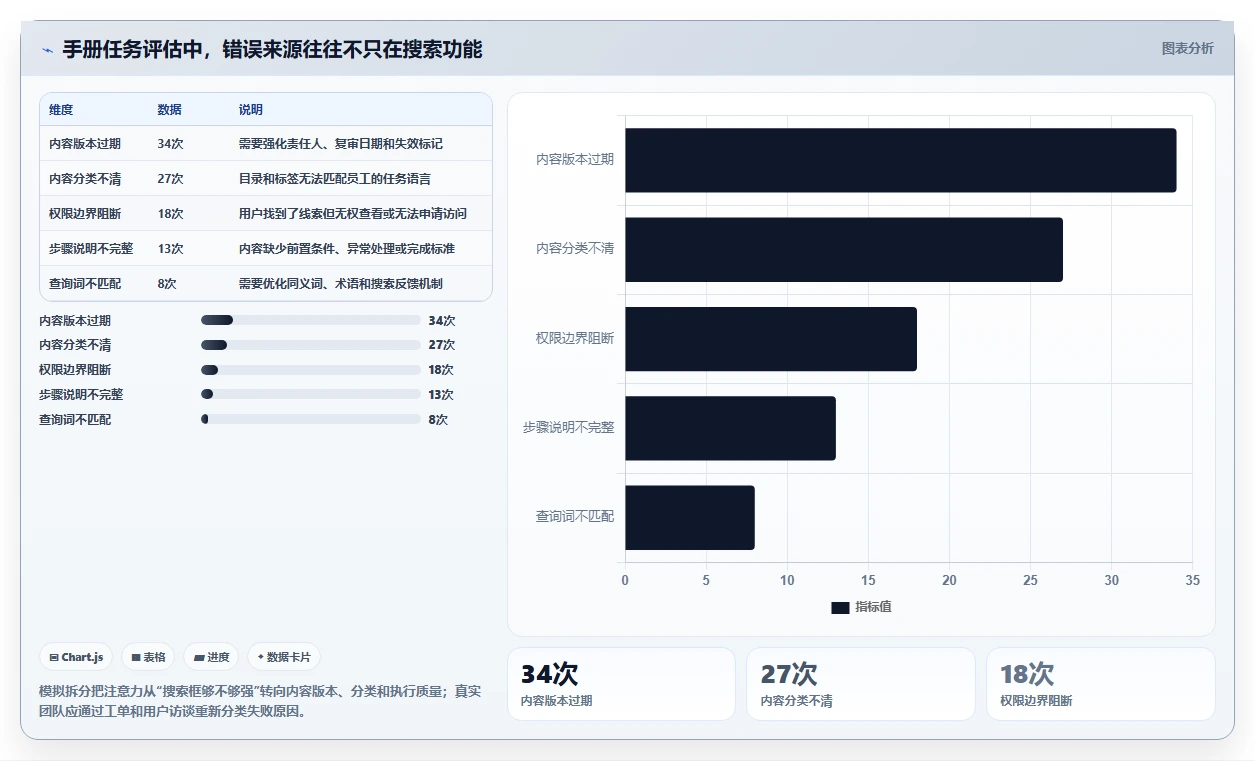Image resolution: width=1255 pixels, height=761 pixels.
Task: Select the 内容分类不清 bar in the chart
Action: click(844, 249)
